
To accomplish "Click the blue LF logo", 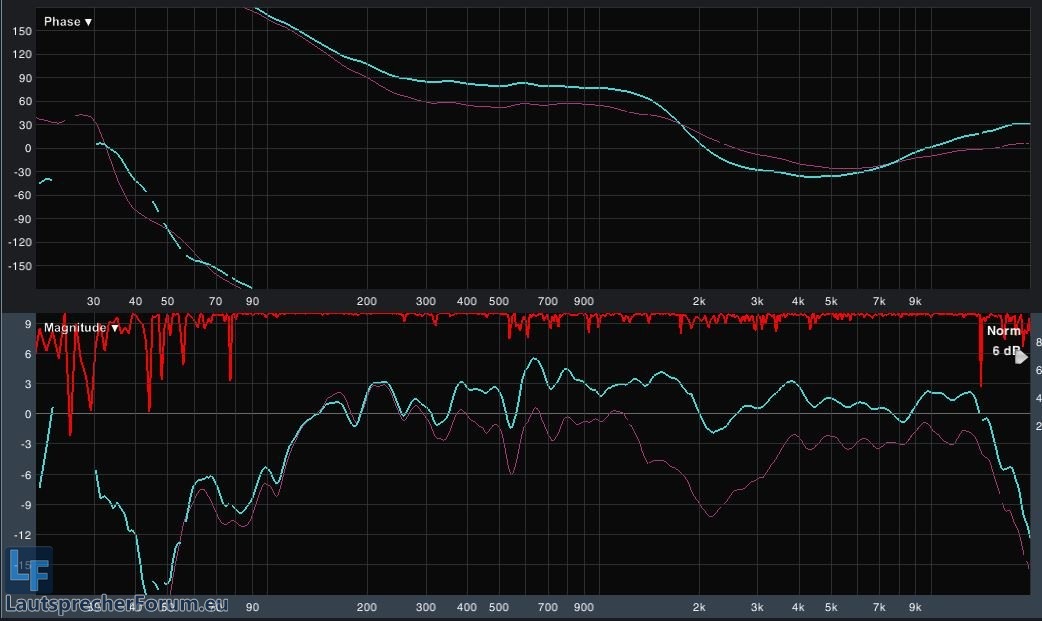I will point(30,570).
